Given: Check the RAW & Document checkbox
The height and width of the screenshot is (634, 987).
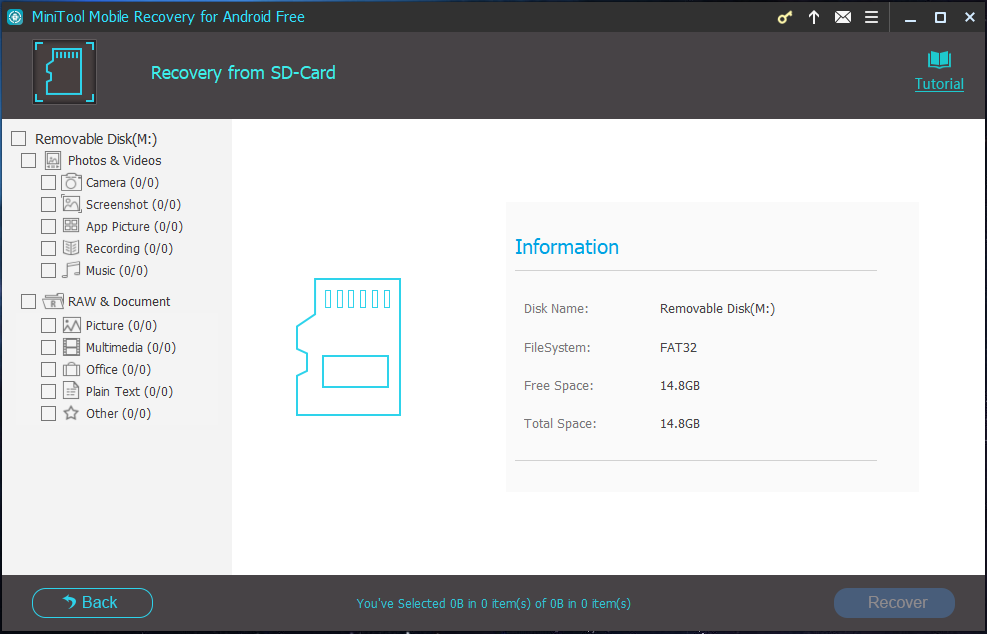Looking at the screenshot, I should tap(28, 302).
